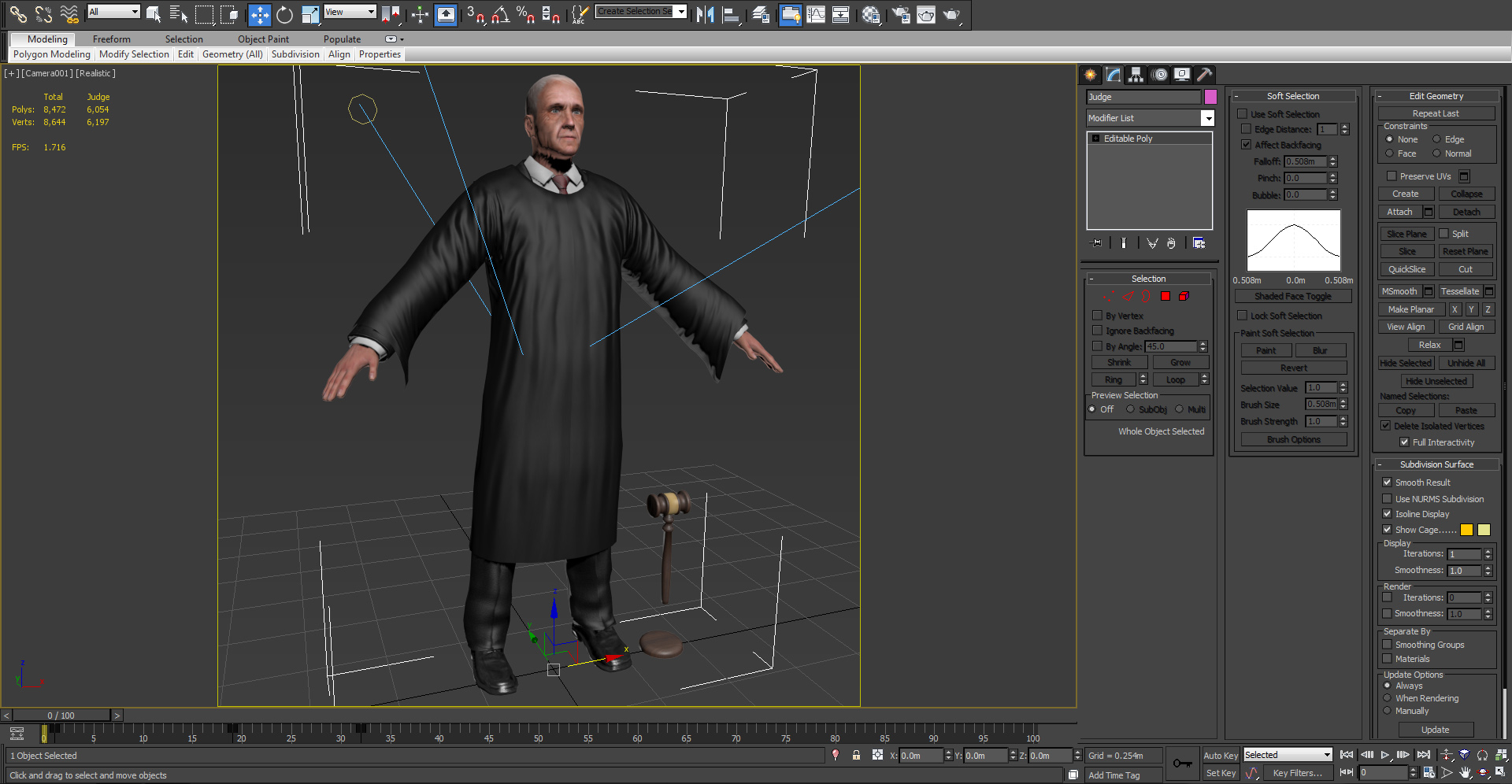Screen dimensions: 1512x784
Task: Open Select by Name dialog icon
Action: pos(179,14)
